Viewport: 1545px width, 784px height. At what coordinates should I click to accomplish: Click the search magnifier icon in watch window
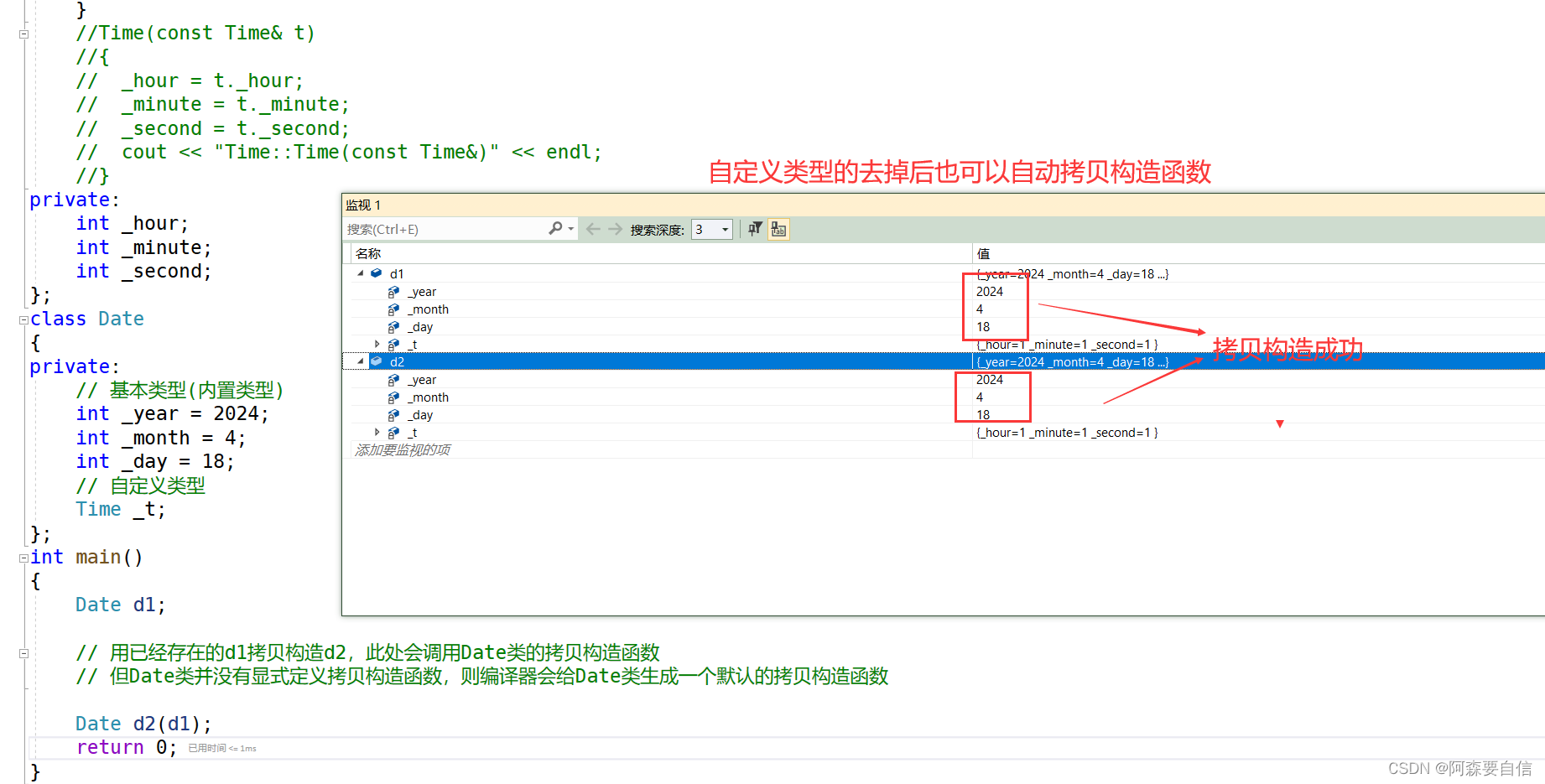pos(555,228)
